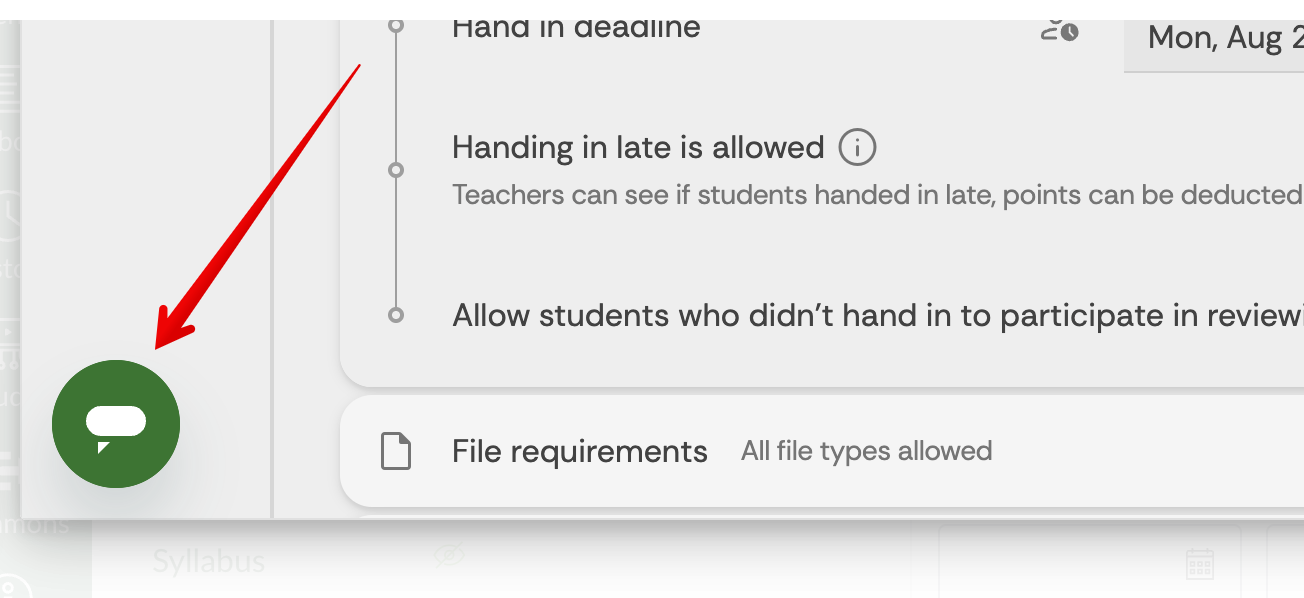Expand via All file types allowed summary
Image resolution: width=1304 pixels, height=598 pixels.
pos(866,451)
